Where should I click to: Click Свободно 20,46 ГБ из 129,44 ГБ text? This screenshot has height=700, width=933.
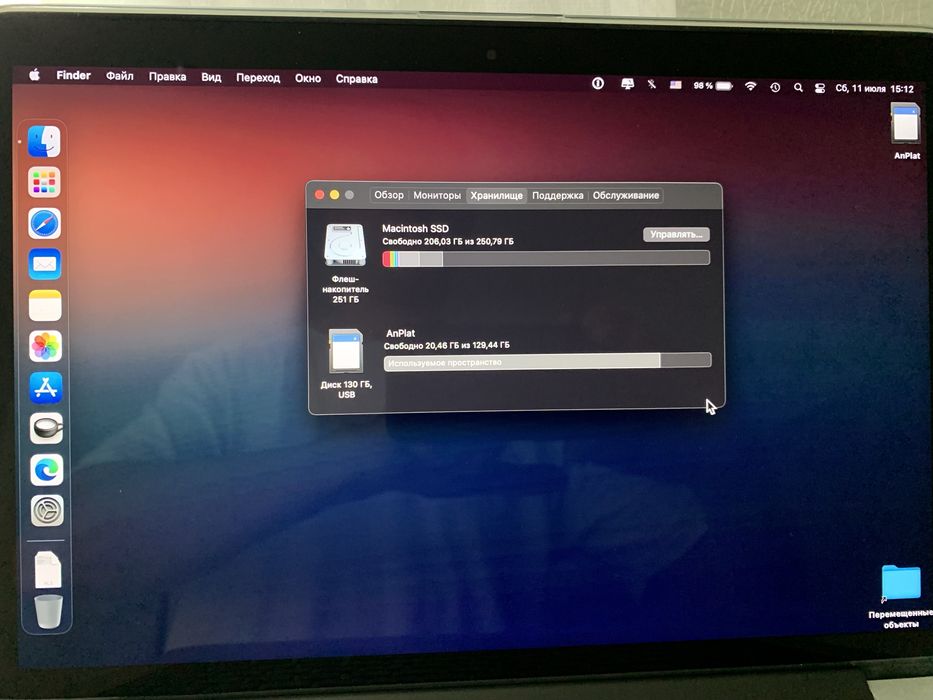point(446,345)
